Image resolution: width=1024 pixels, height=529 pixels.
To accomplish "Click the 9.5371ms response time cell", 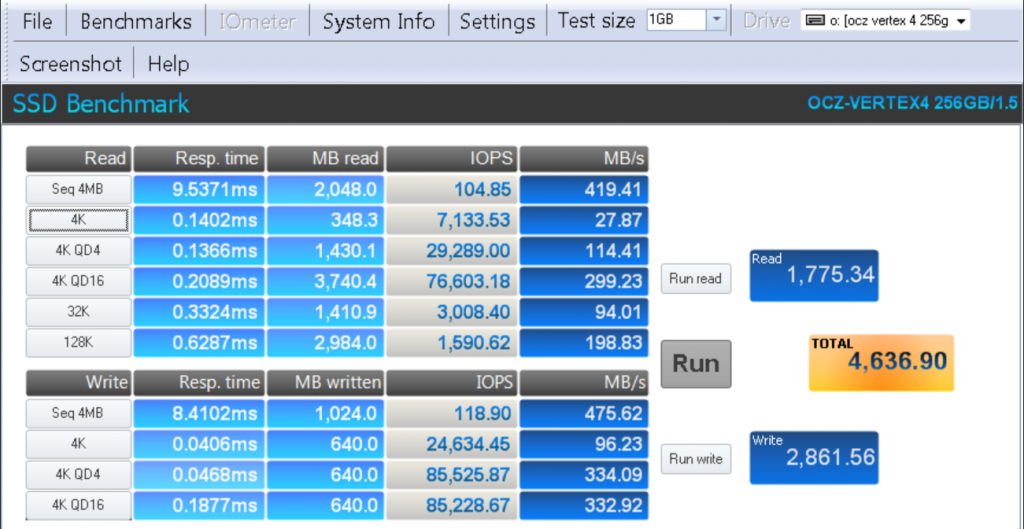I will tap(199, 190).
